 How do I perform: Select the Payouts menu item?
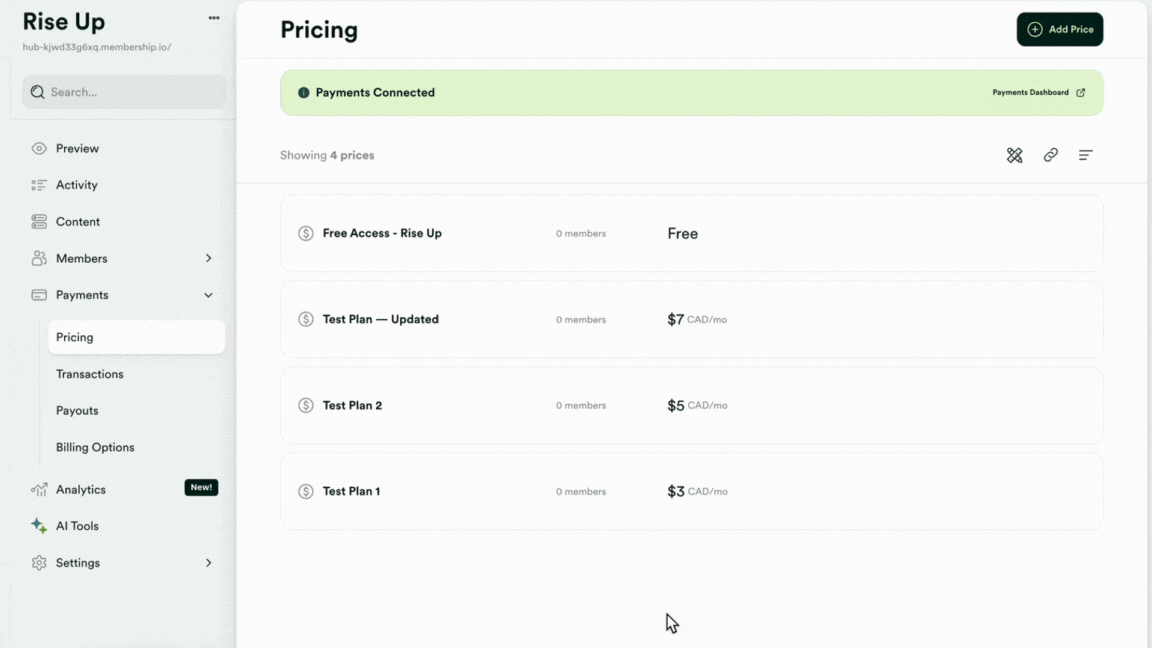[x=79, y=410]
